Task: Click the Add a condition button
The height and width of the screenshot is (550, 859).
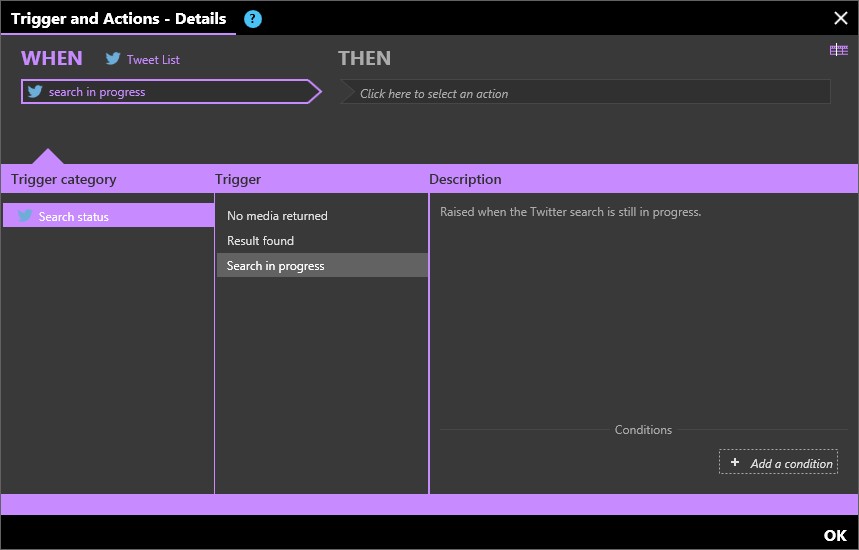Action: (778, 462)
